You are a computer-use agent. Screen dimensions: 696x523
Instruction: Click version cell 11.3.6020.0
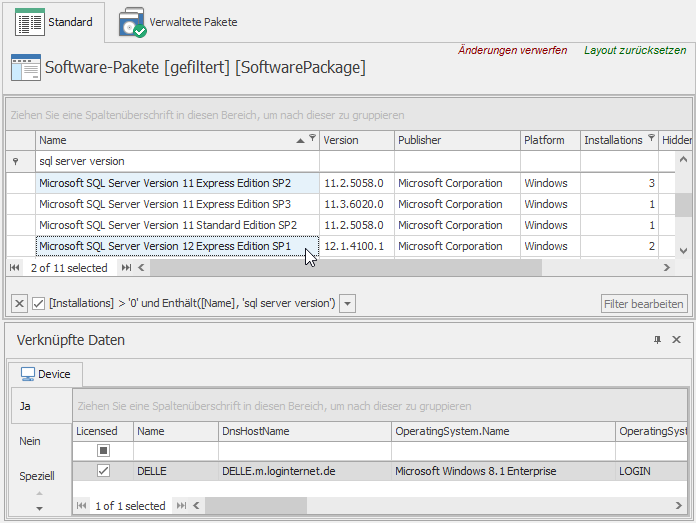click(x=356, y=204)
